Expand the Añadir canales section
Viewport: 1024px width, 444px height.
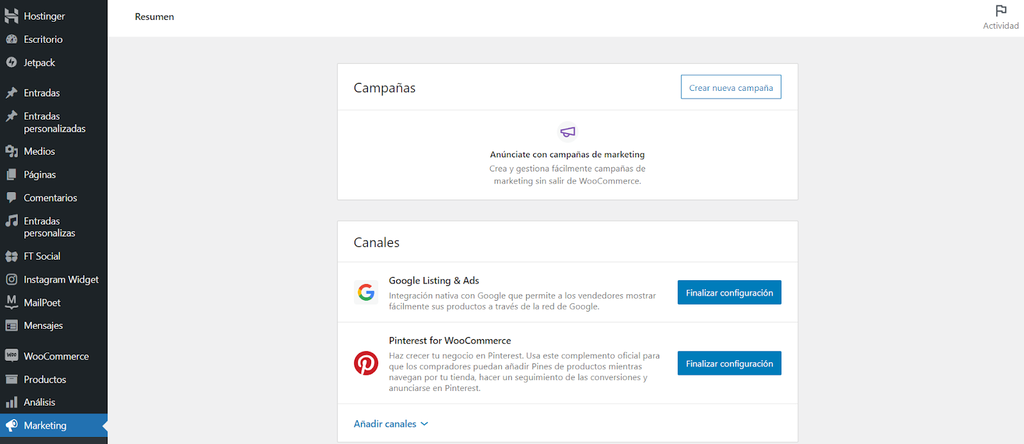point(391,424)
